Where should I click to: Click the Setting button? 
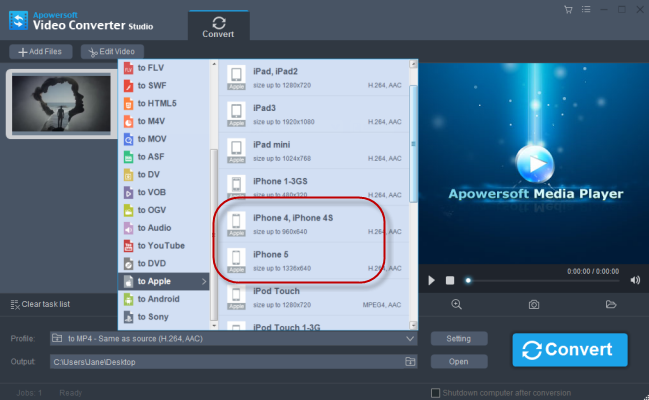459,339
